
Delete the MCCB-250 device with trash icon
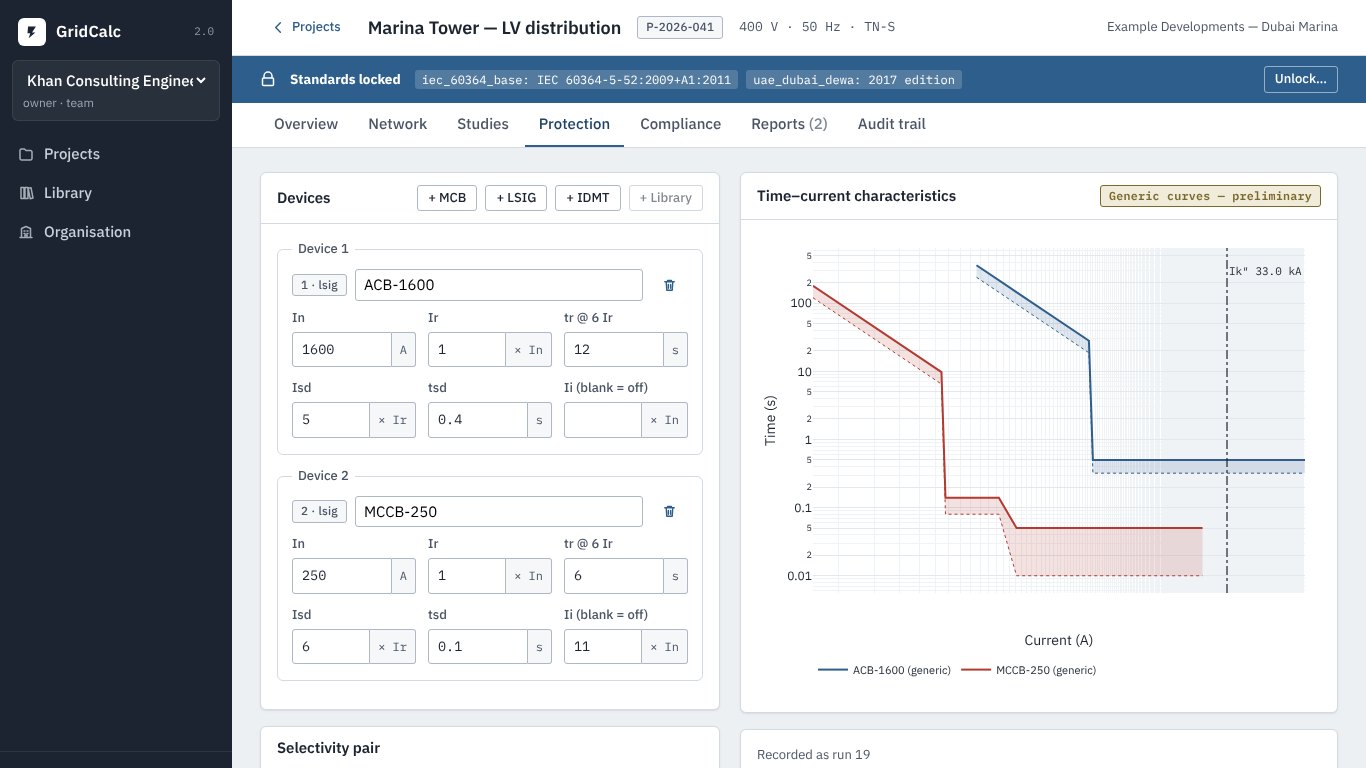pos(670,511)
